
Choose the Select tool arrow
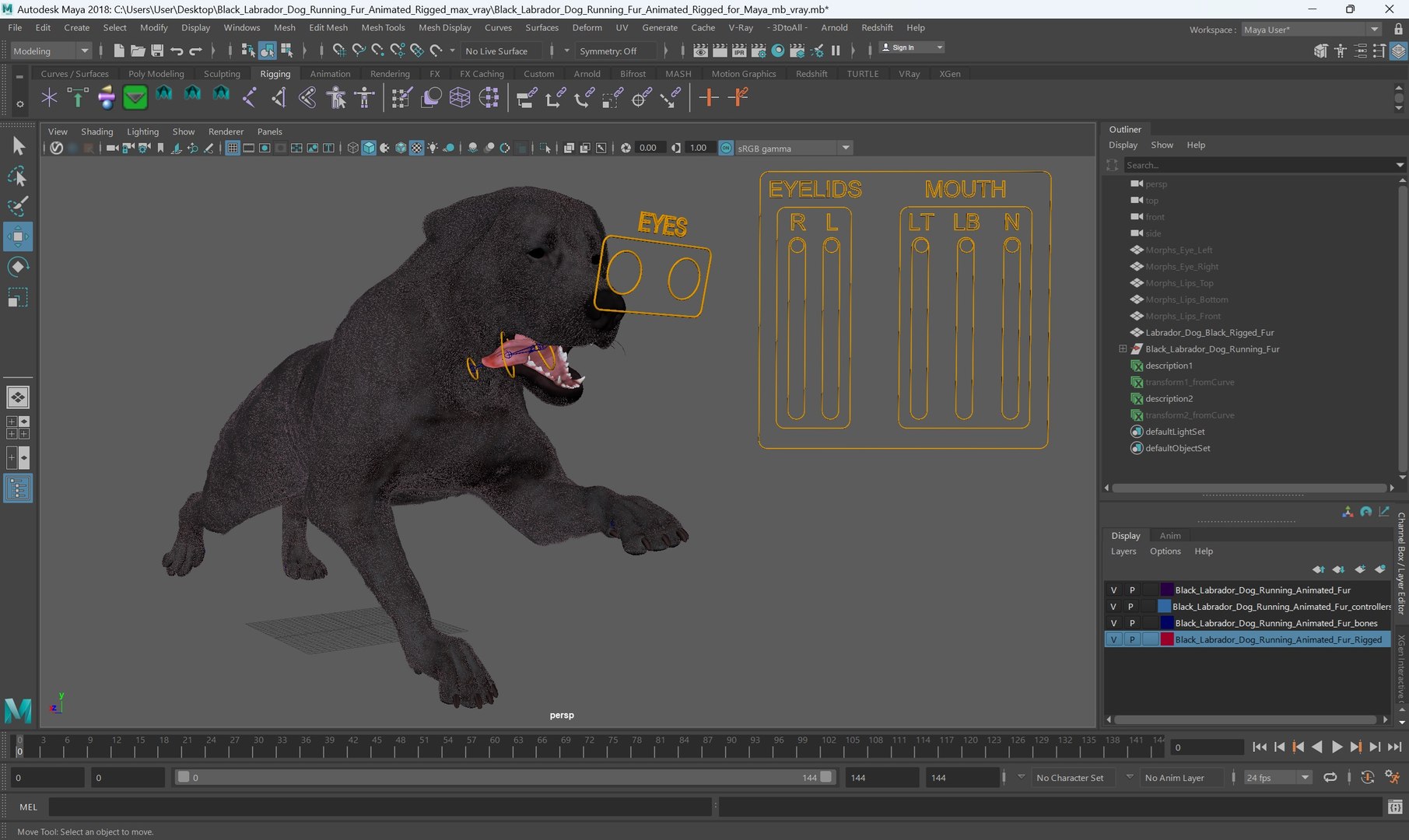18,145
